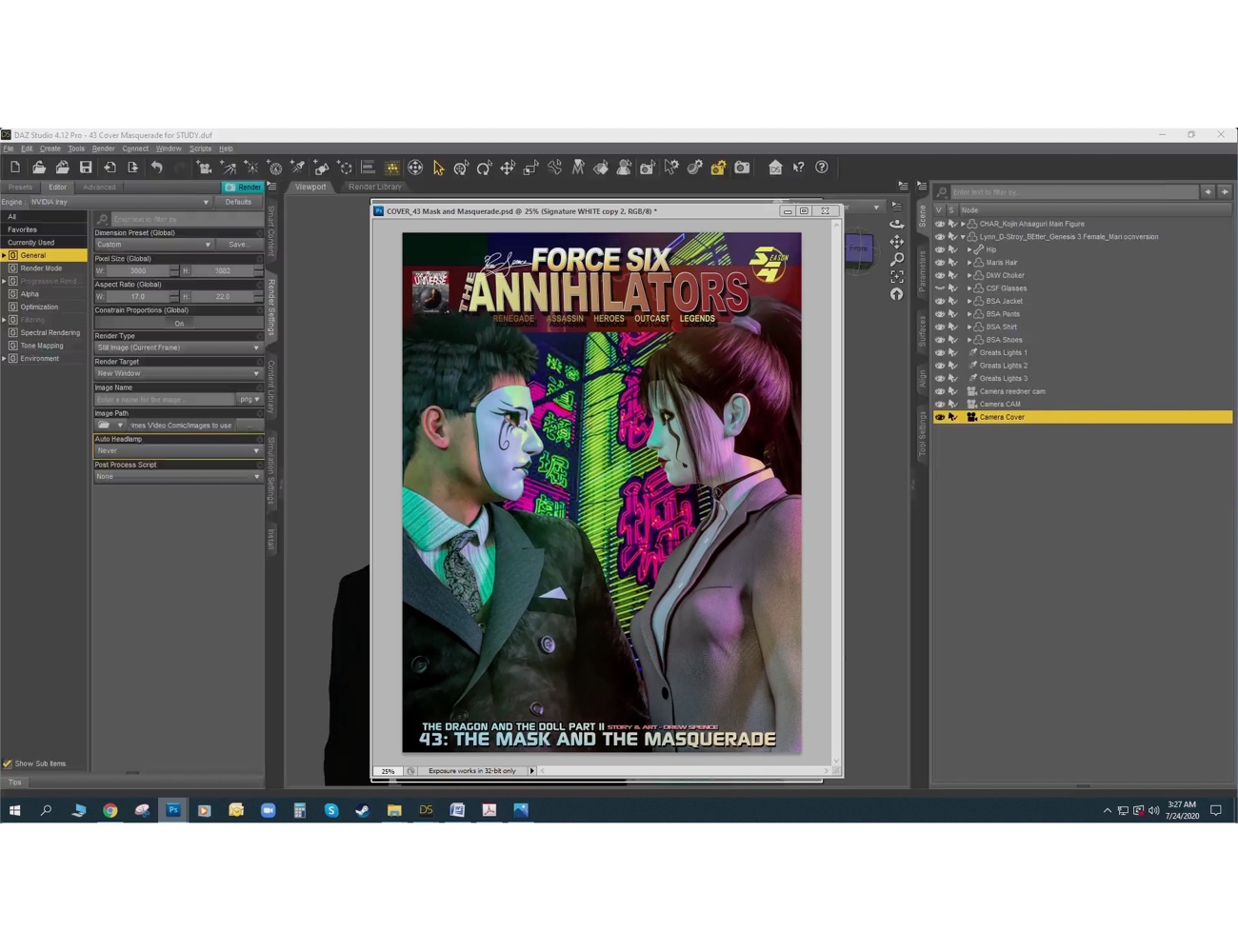The image size is (1238, 952).
Task: Click the viewport orbit camera control
Action: (x=897, y=223)
